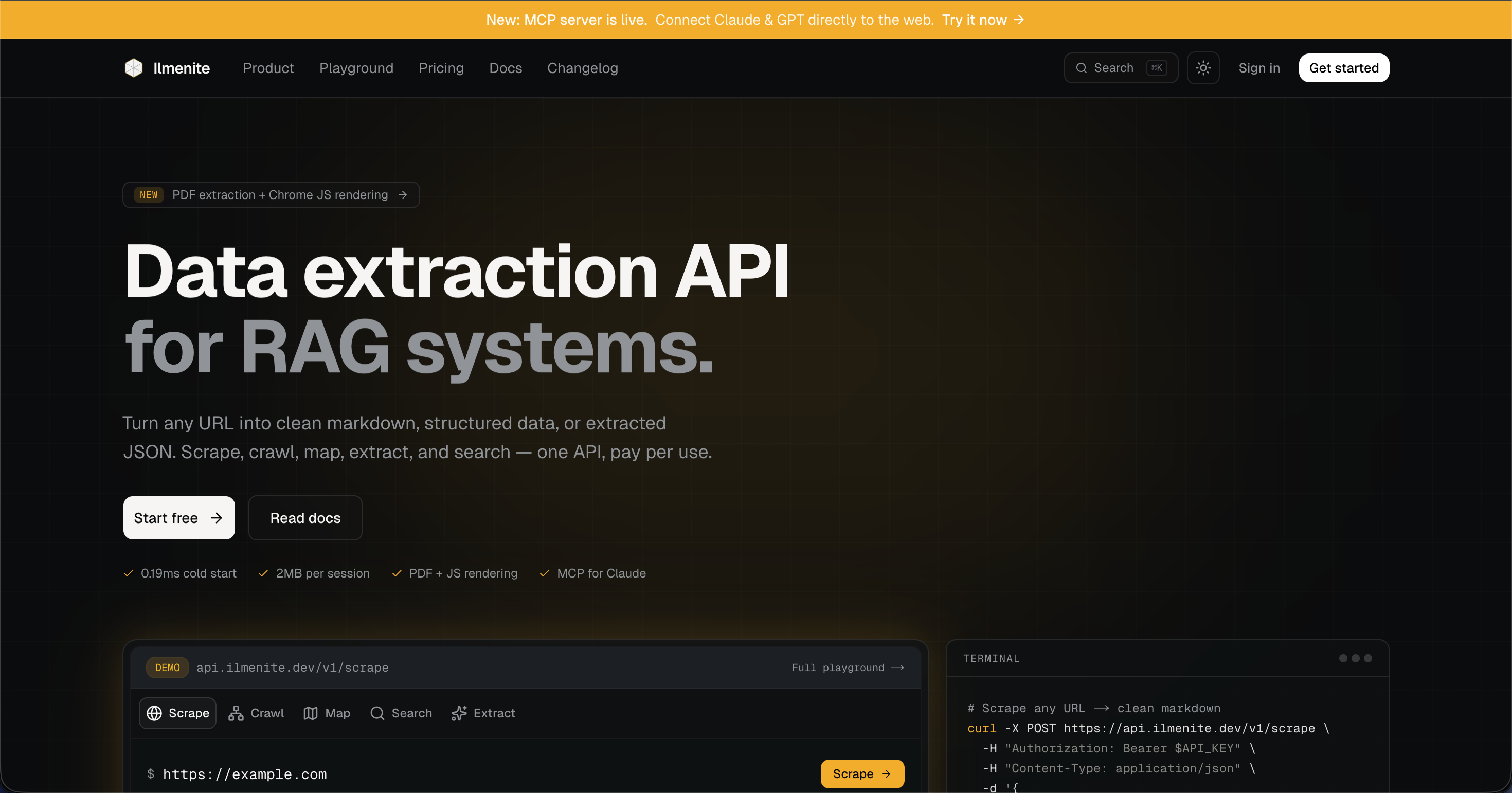Click the navbar Search field
This screenshot has width=1512, height=793.
pyautogui.click(x=1121, y=68)
